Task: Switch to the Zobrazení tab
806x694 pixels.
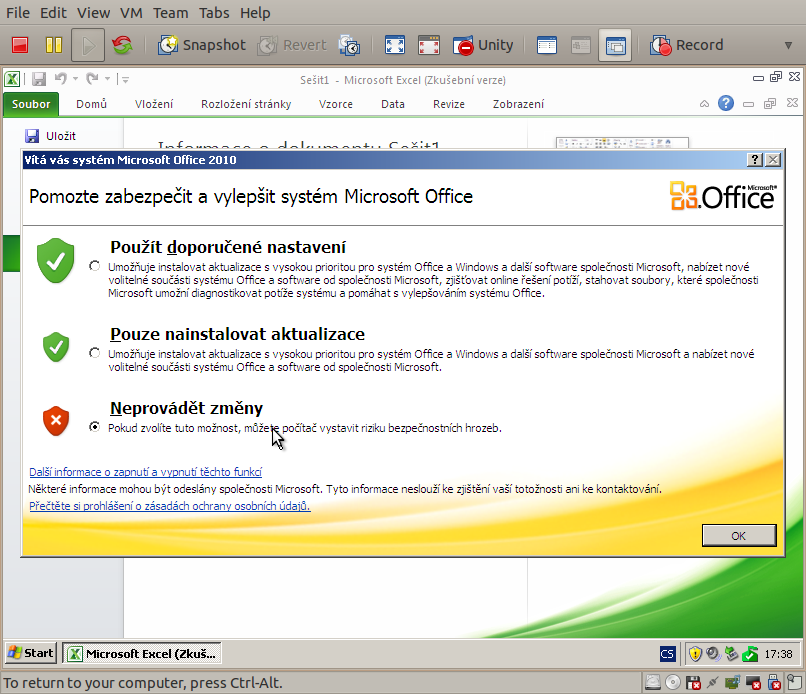Action: pyautogui.click(x=518, y=104)
